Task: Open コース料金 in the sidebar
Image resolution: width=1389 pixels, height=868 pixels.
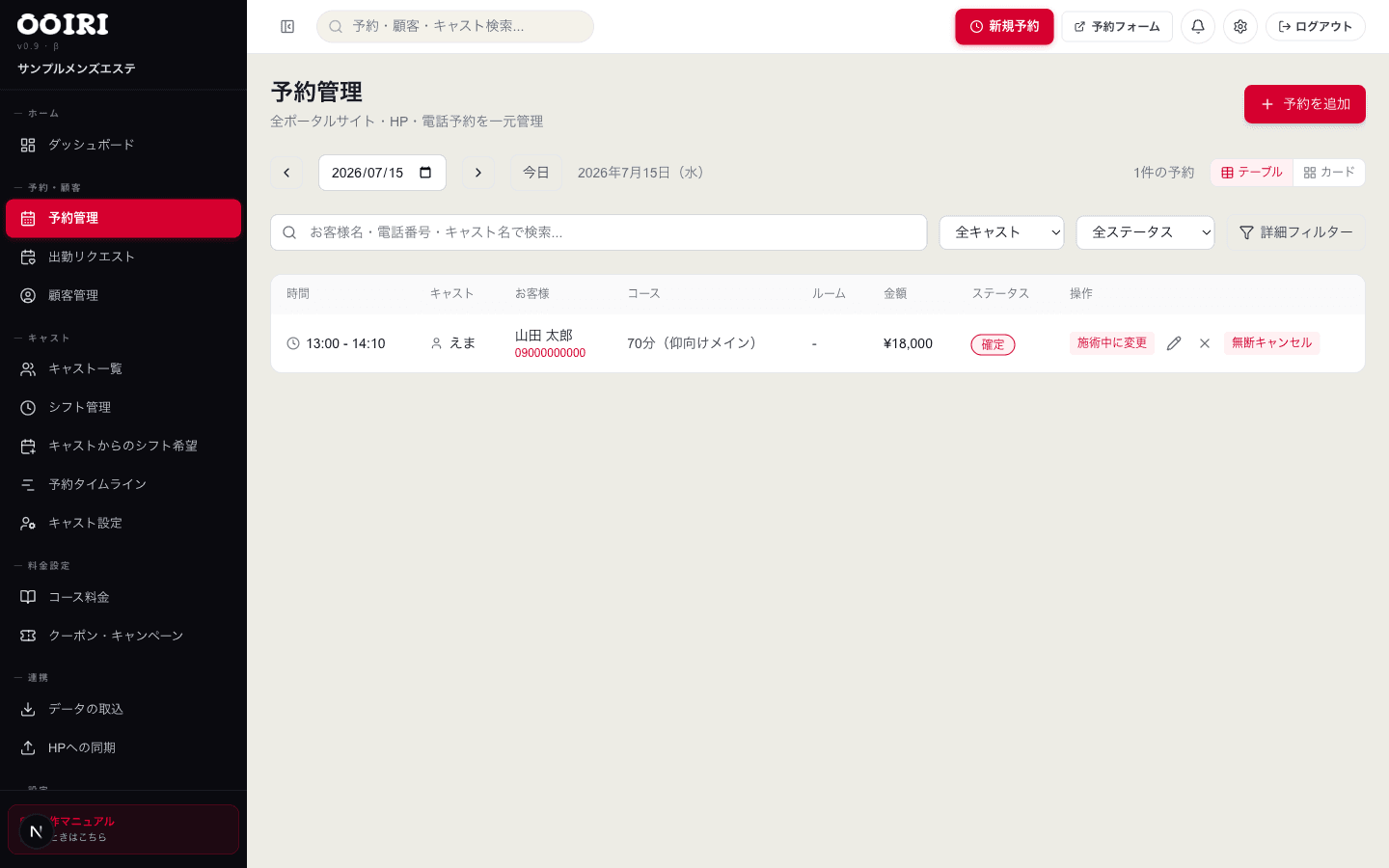Action: [123, 597]
